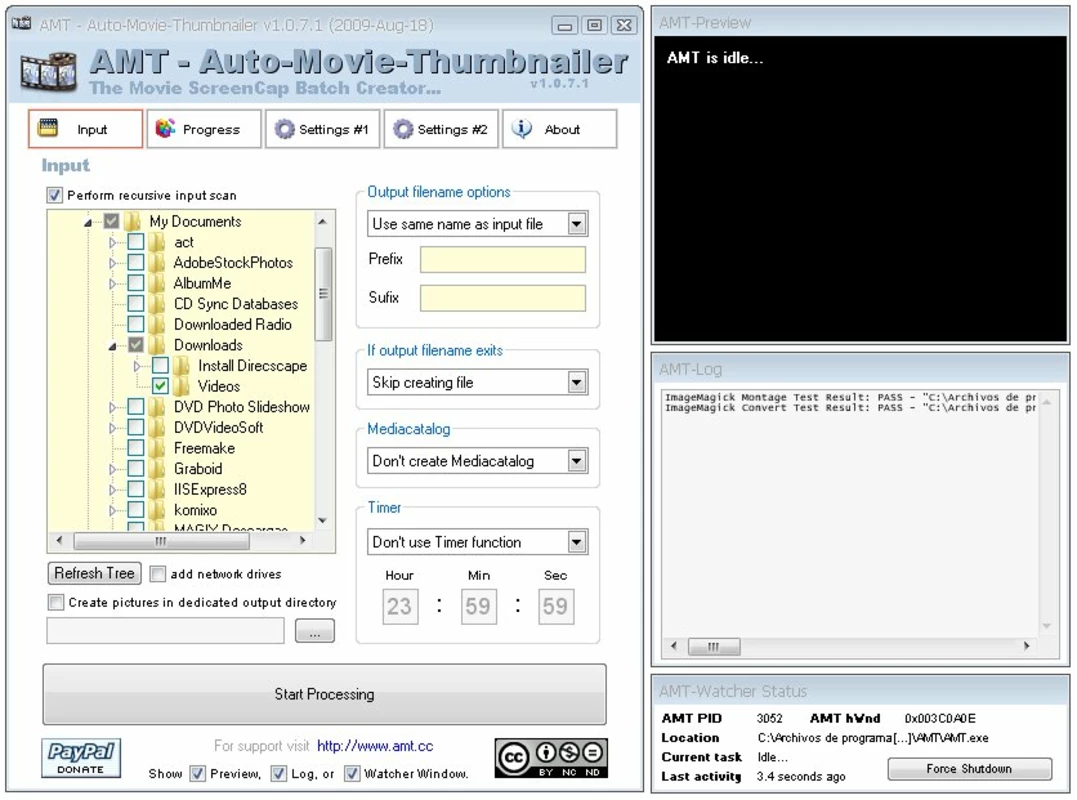
Task: Collapse the Downloads tree node
Action: [x=113, y=345]
